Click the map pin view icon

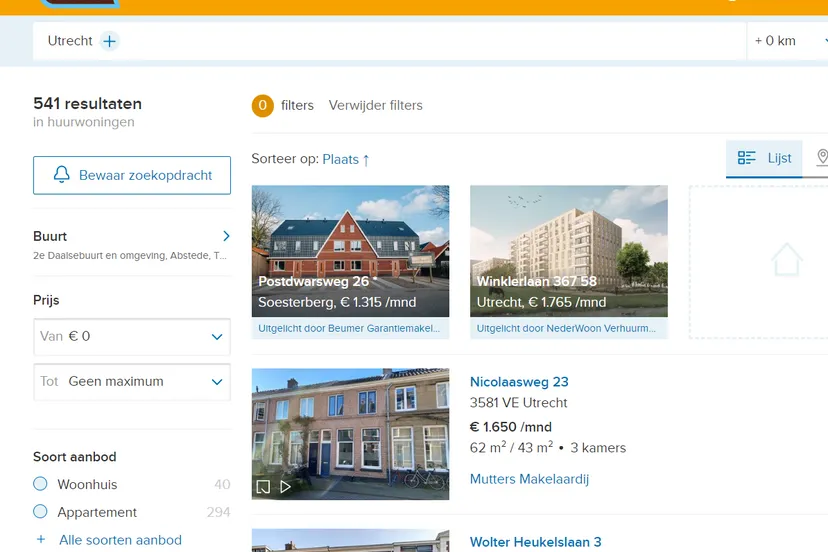pos(821,158)
